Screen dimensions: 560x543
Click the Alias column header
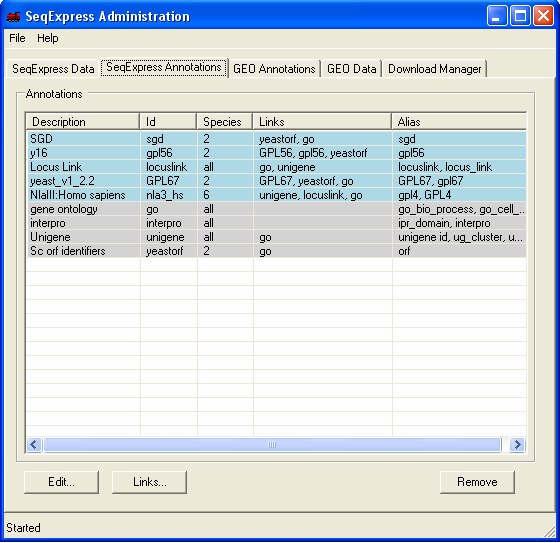point(459,122)
